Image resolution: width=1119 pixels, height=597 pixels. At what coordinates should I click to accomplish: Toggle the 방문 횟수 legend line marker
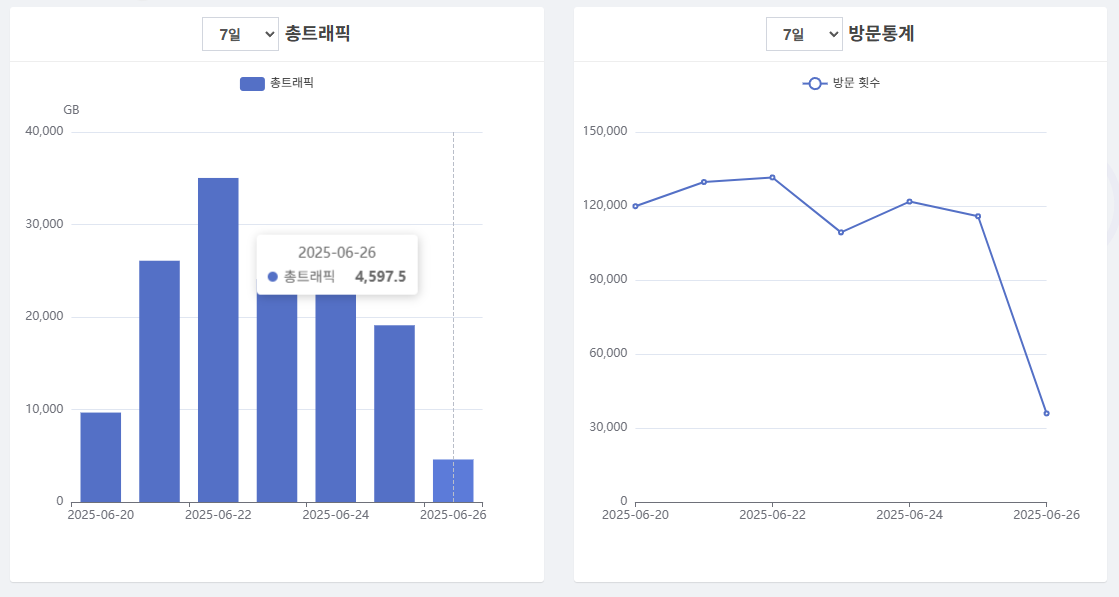814,83
